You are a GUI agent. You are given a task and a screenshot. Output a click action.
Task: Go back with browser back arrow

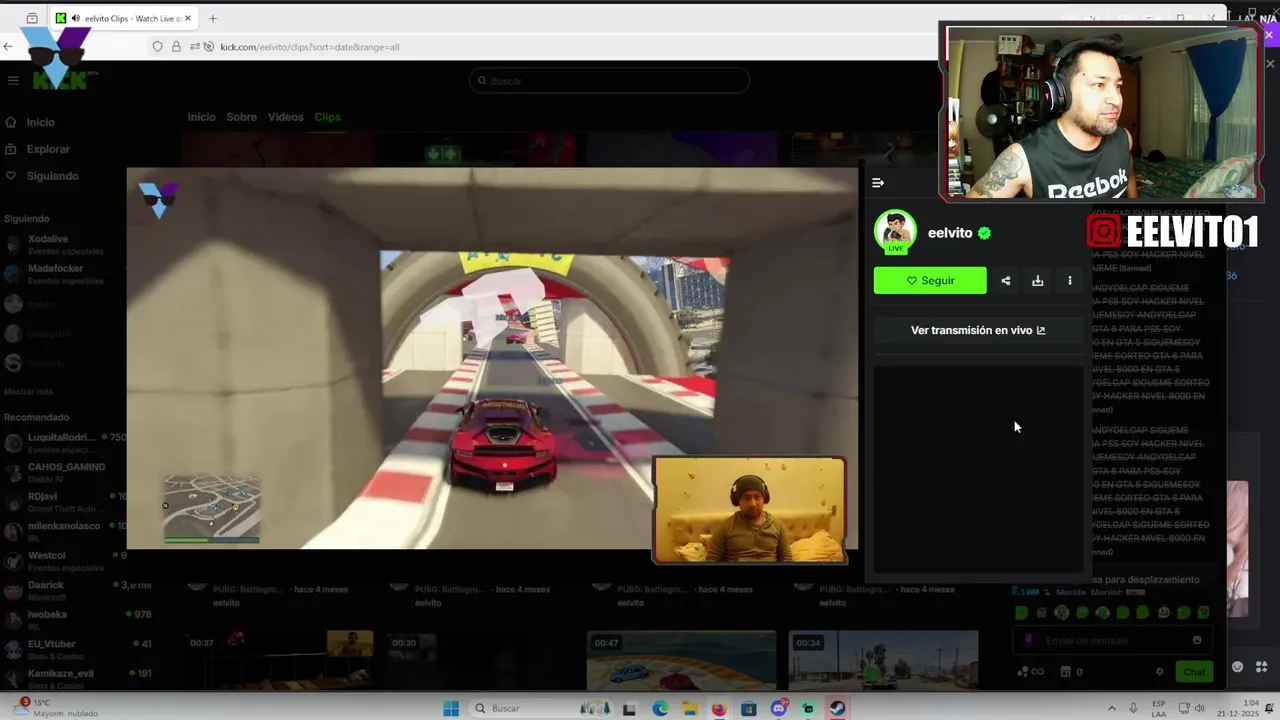click(x=9, y=47)
